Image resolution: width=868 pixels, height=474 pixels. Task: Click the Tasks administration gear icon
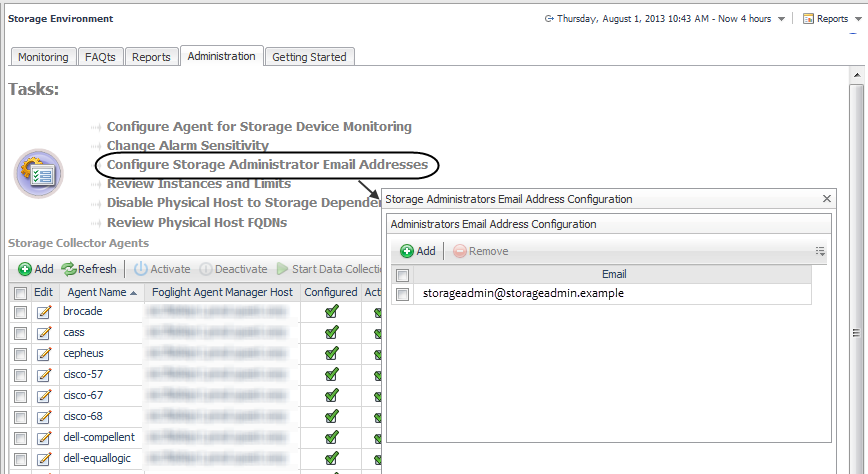[x=39, y=174]
